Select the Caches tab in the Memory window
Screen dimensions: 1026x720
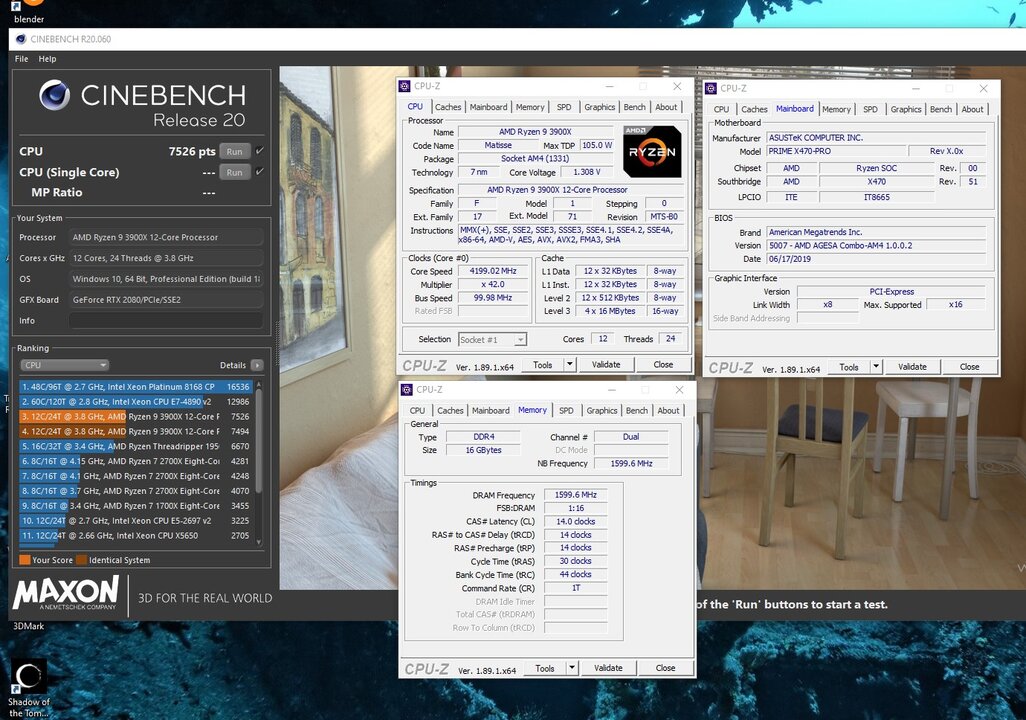click(450, 410)
